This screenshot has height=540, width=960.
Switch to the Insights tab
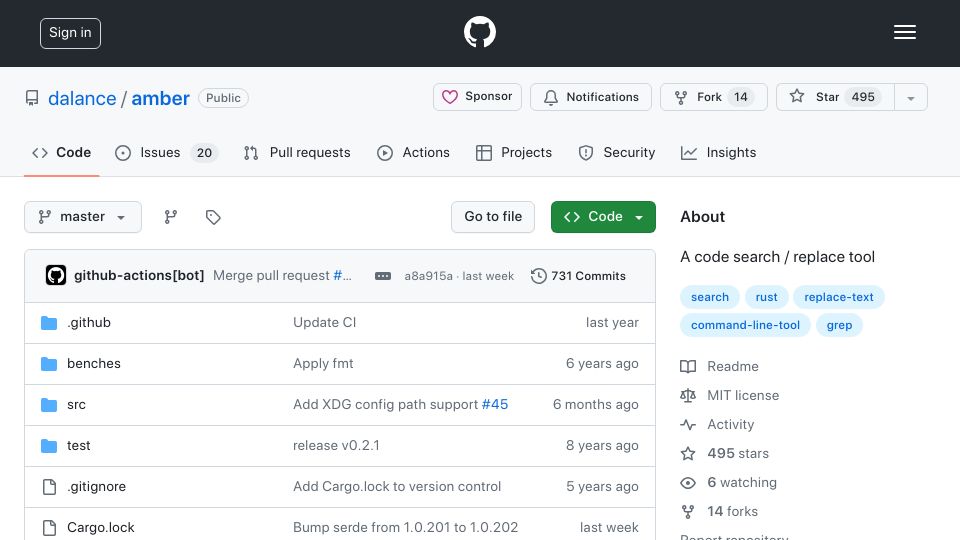point(719,152)
